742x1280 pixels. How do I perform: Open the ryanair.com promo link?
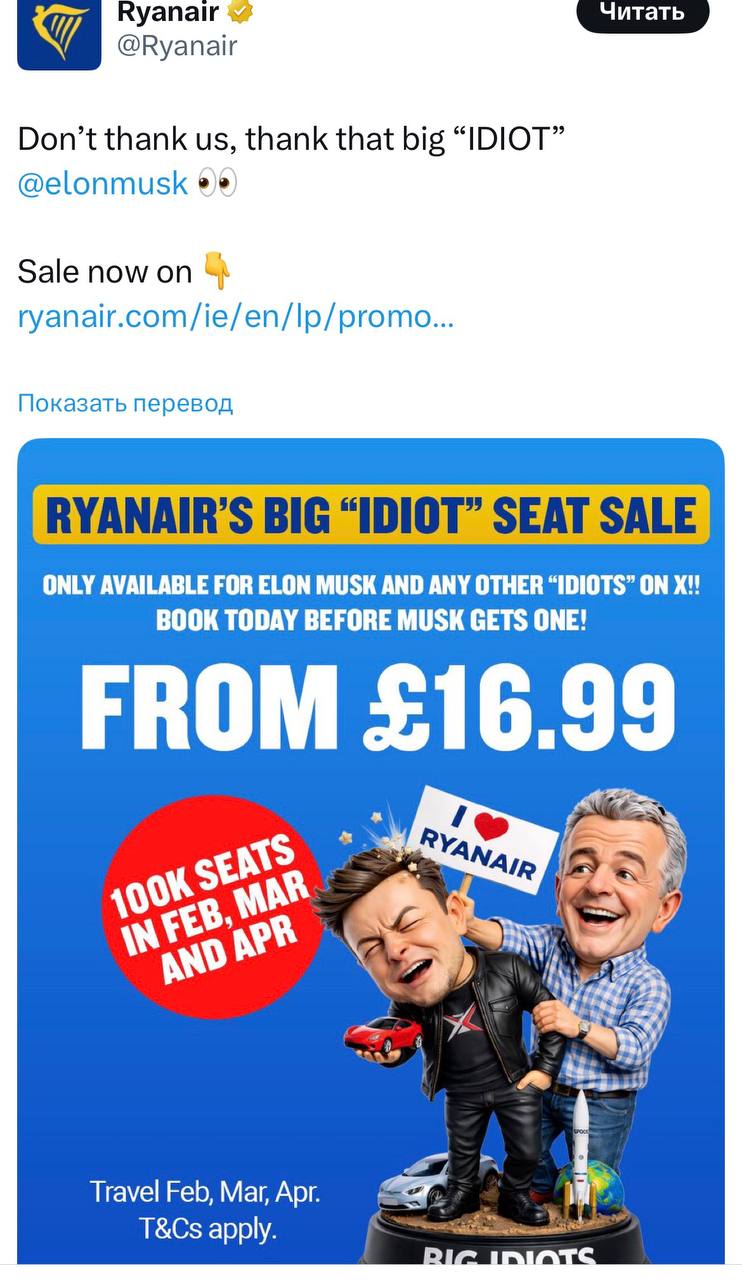[236, 317]
